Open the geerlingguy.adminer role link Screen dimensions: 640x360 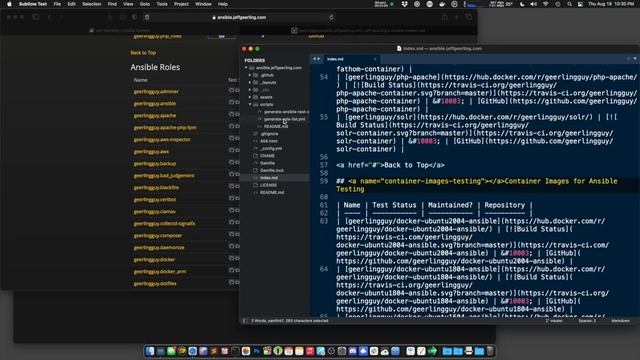(156, 91)
